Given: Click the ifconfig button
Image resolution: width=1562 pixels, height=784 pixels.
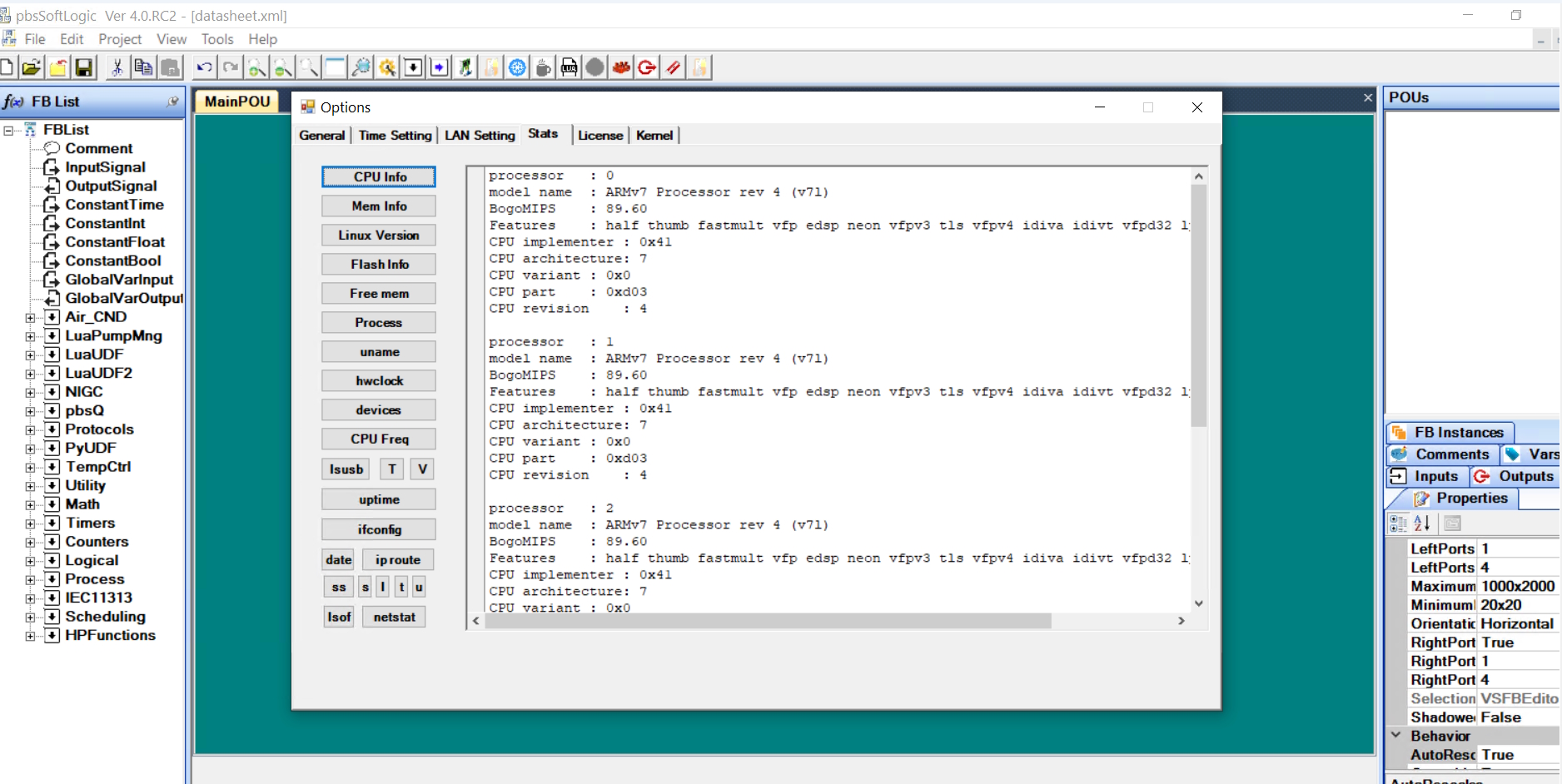Looking at the screenshot, I should click(379, 529).
